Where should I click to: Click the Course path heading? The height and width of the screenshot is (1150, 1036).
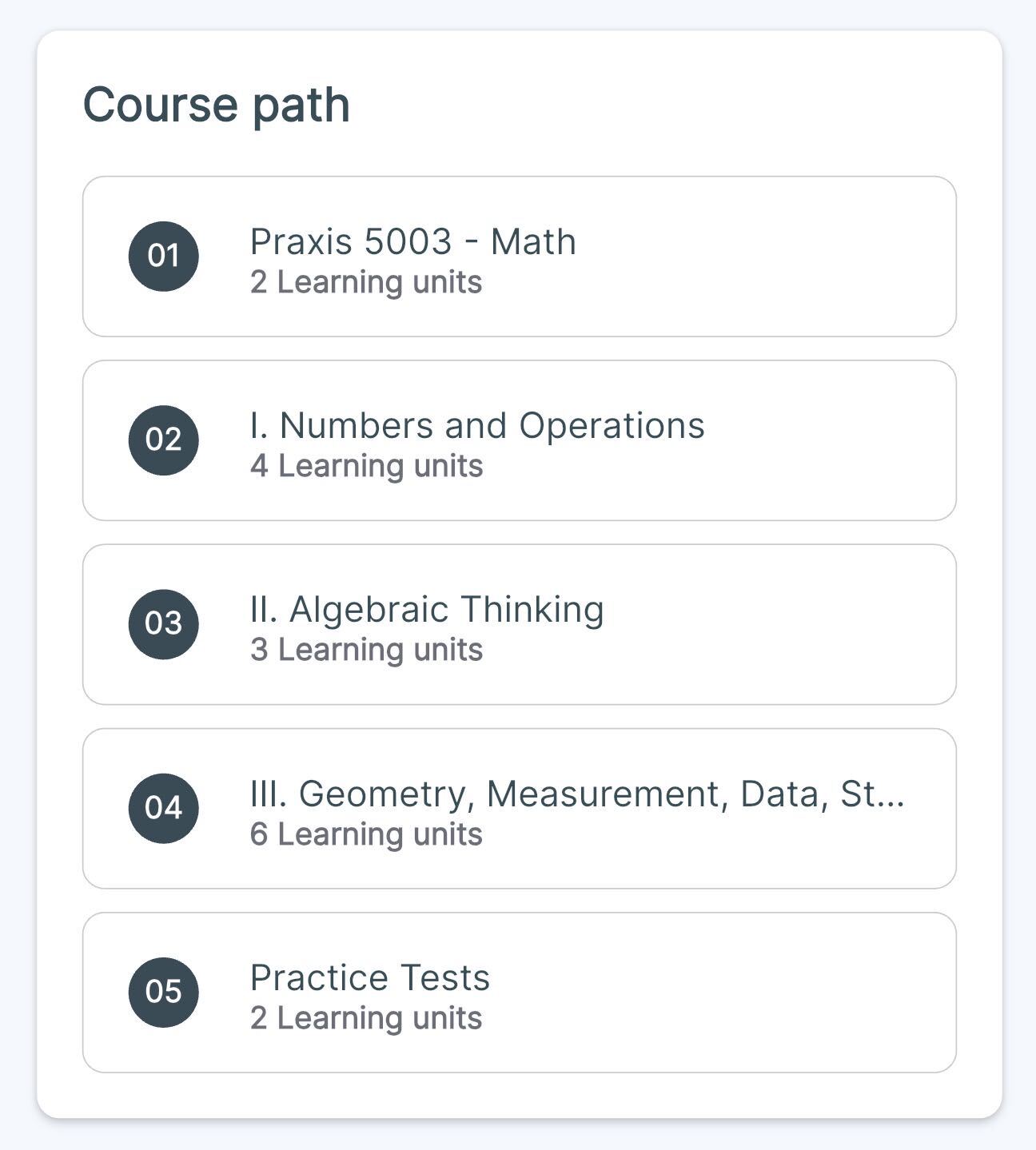[x=217, y=105]
